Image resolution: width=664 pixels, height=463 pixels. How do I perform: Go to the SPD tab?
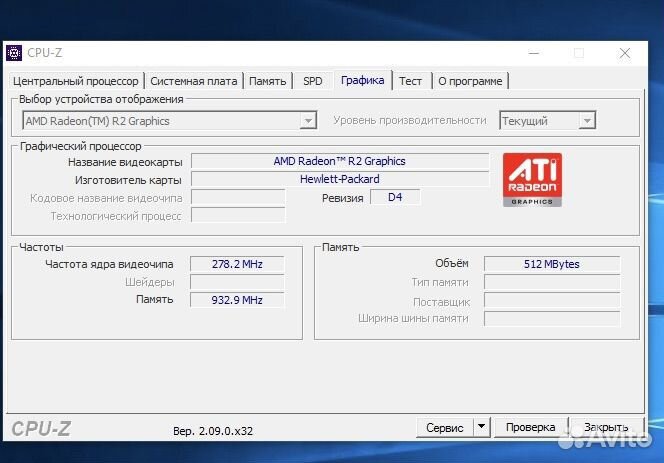click(313, 81)
